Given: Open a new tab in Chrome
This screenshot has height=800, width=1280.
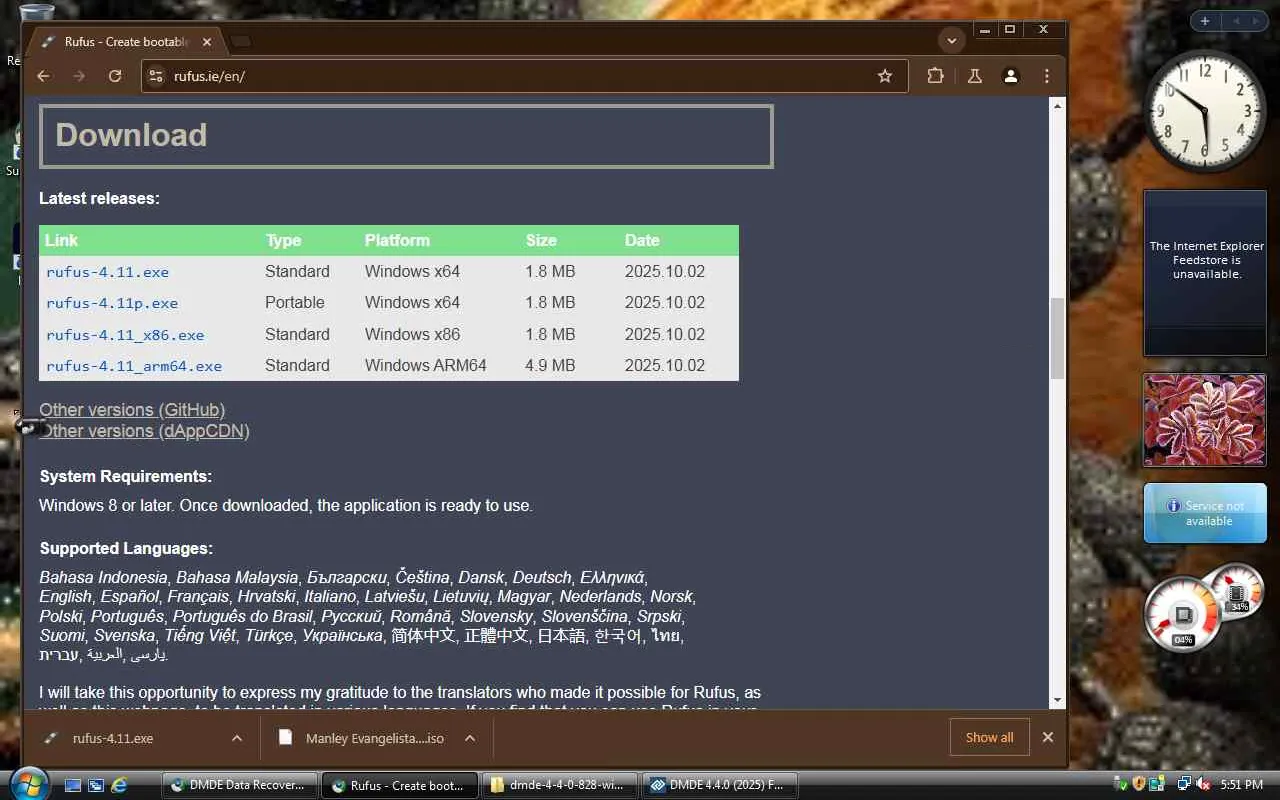Looking at the screenshot, I should [x=241, y=42].
